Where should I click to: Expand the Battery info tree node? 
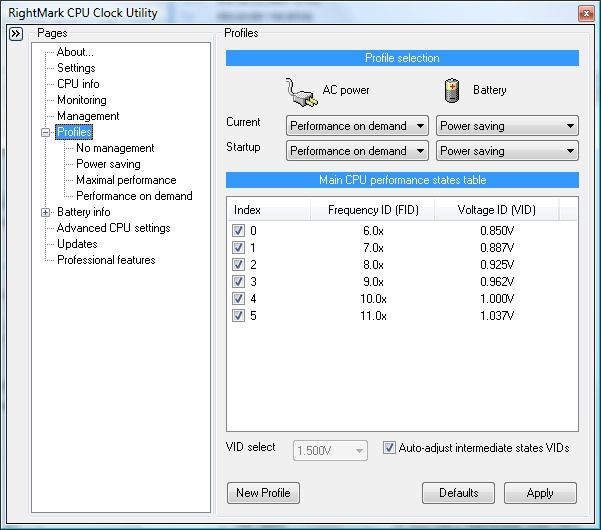pos(46,212)
